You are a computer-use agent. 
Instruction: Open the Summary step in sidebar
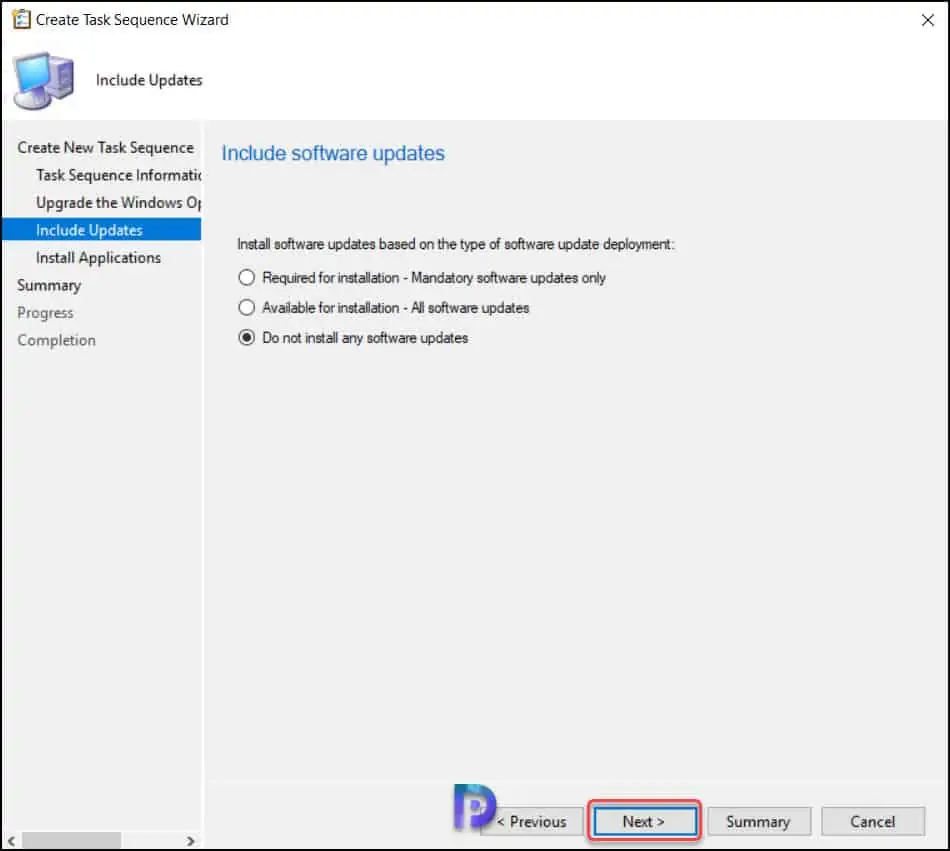[49, 285]
